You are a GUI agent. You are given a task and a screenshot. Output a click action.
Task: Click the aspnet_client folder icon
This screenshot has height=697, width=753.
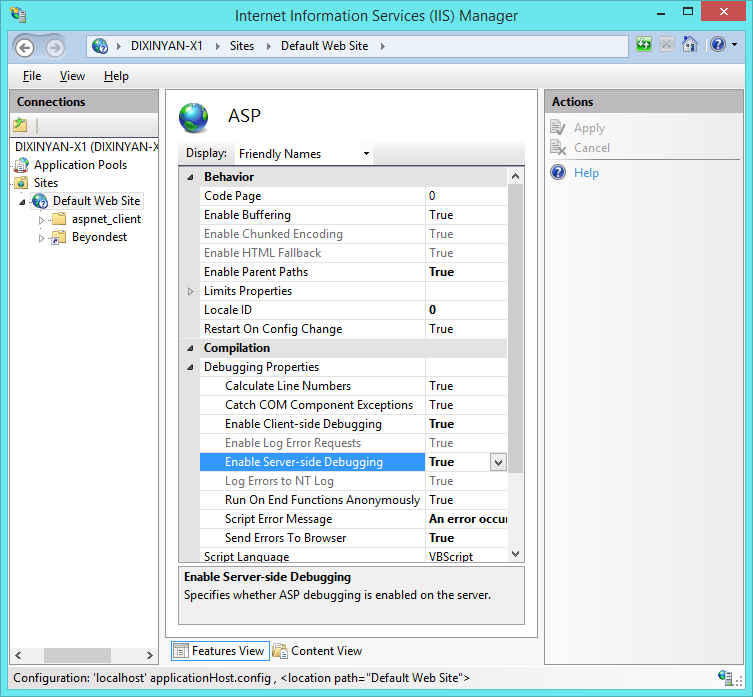pos(59,219)
